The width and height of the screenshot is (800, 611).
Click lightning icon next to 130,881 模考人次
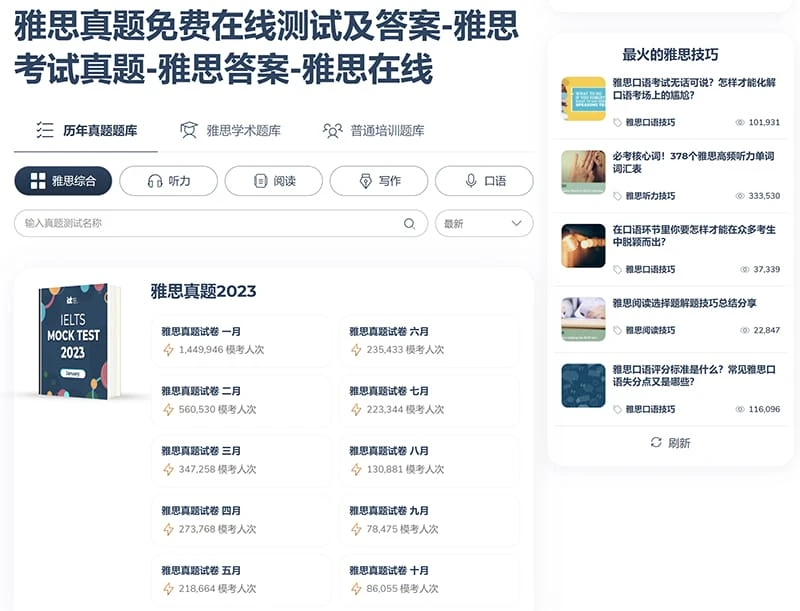point(356,469)
